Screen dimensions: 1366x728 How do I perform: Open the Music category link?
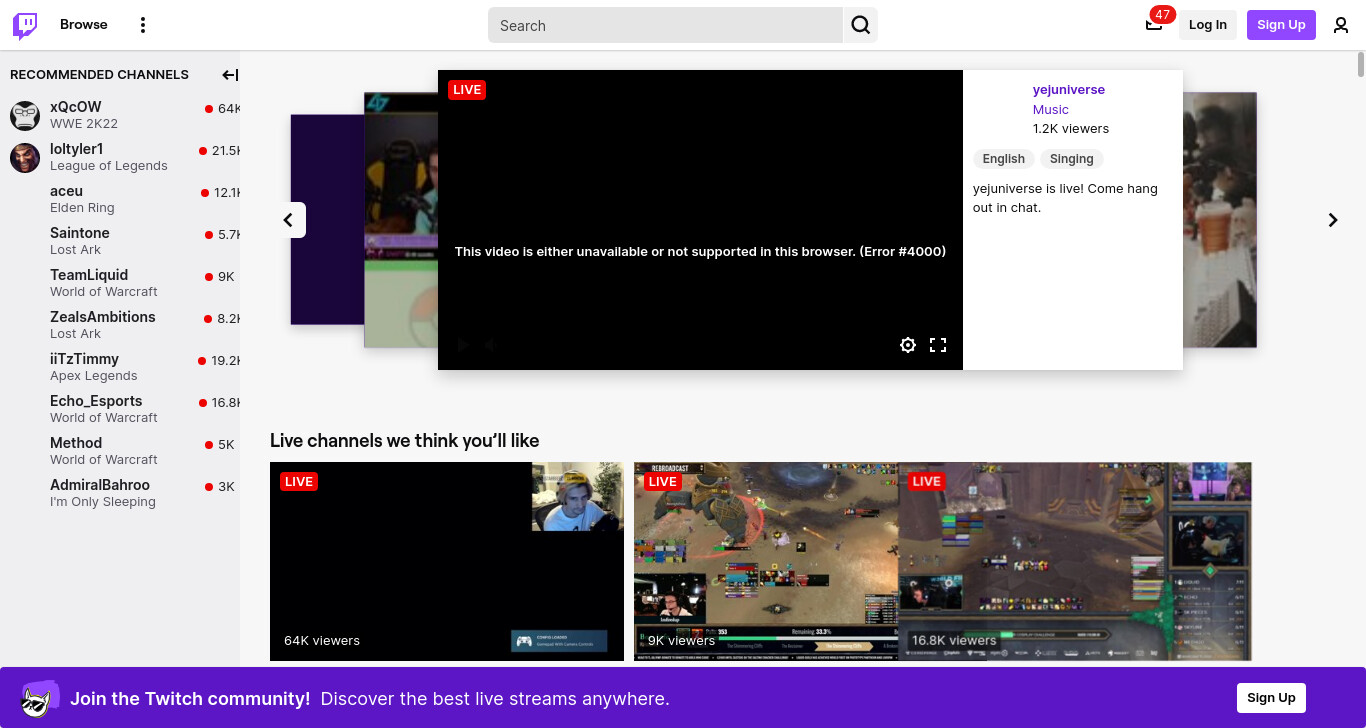click(x=1051, y=110)
